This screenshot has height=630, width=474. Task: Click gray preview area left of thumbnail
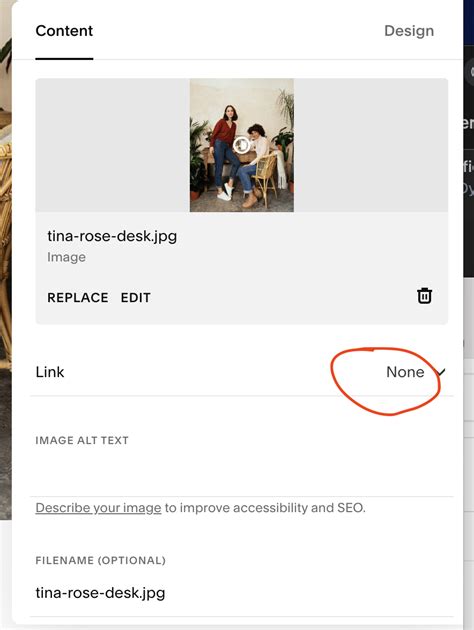pyautogui.click(x=113, y=145)
